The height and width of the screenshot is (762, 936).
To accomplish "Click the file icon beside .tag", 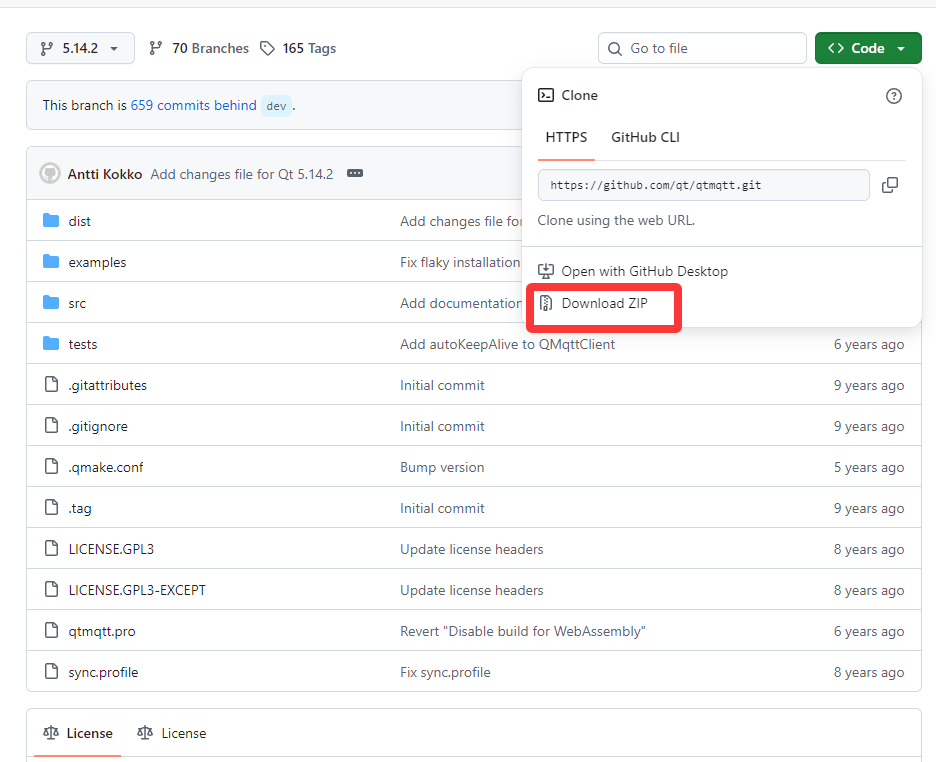I will pos(52,508).
